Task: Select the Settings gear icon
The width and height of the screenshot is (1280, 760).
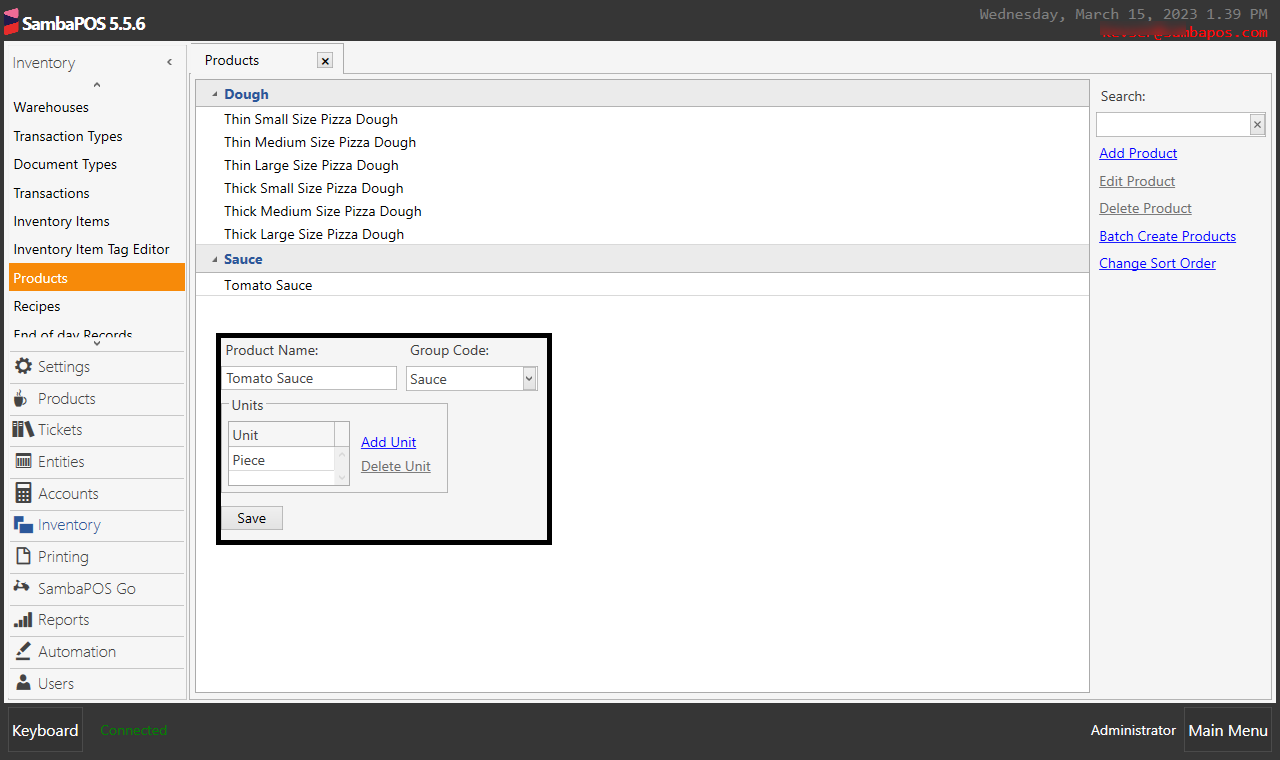Action: coord(22,366)
